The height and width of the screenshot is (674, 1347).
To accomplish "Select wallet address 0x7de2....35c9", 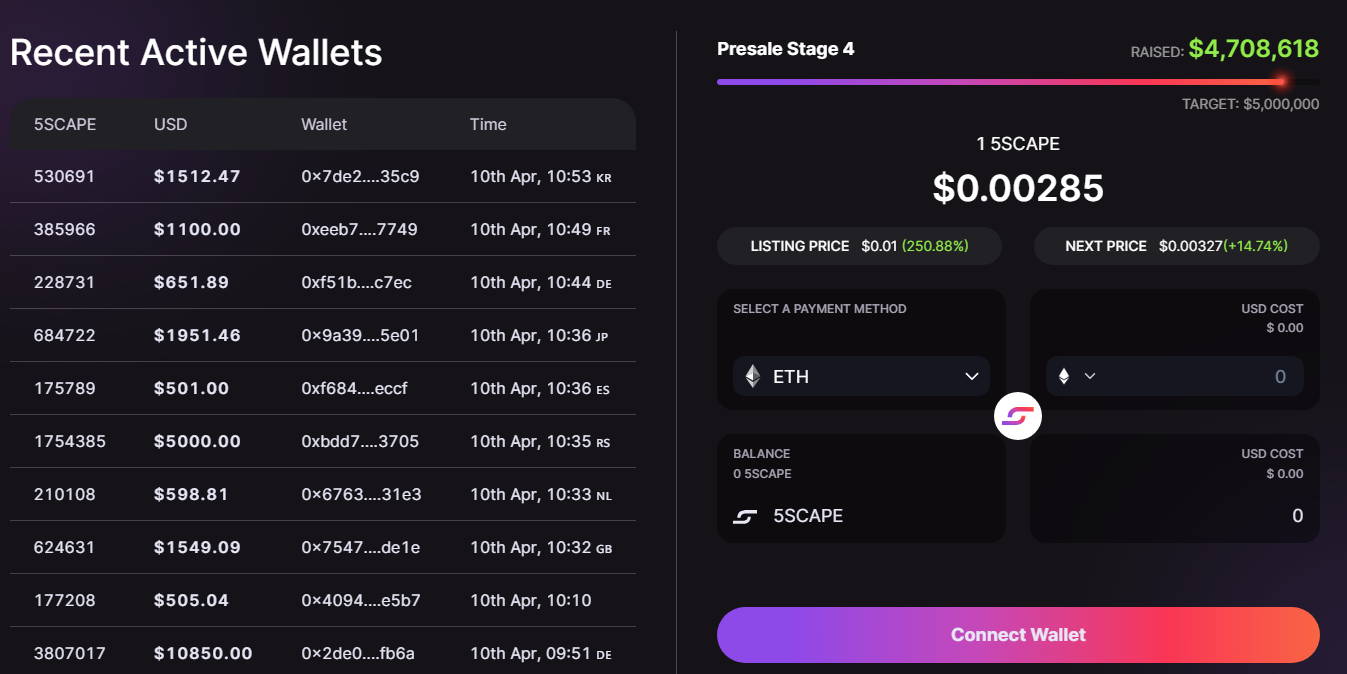I will pos(360,177).
